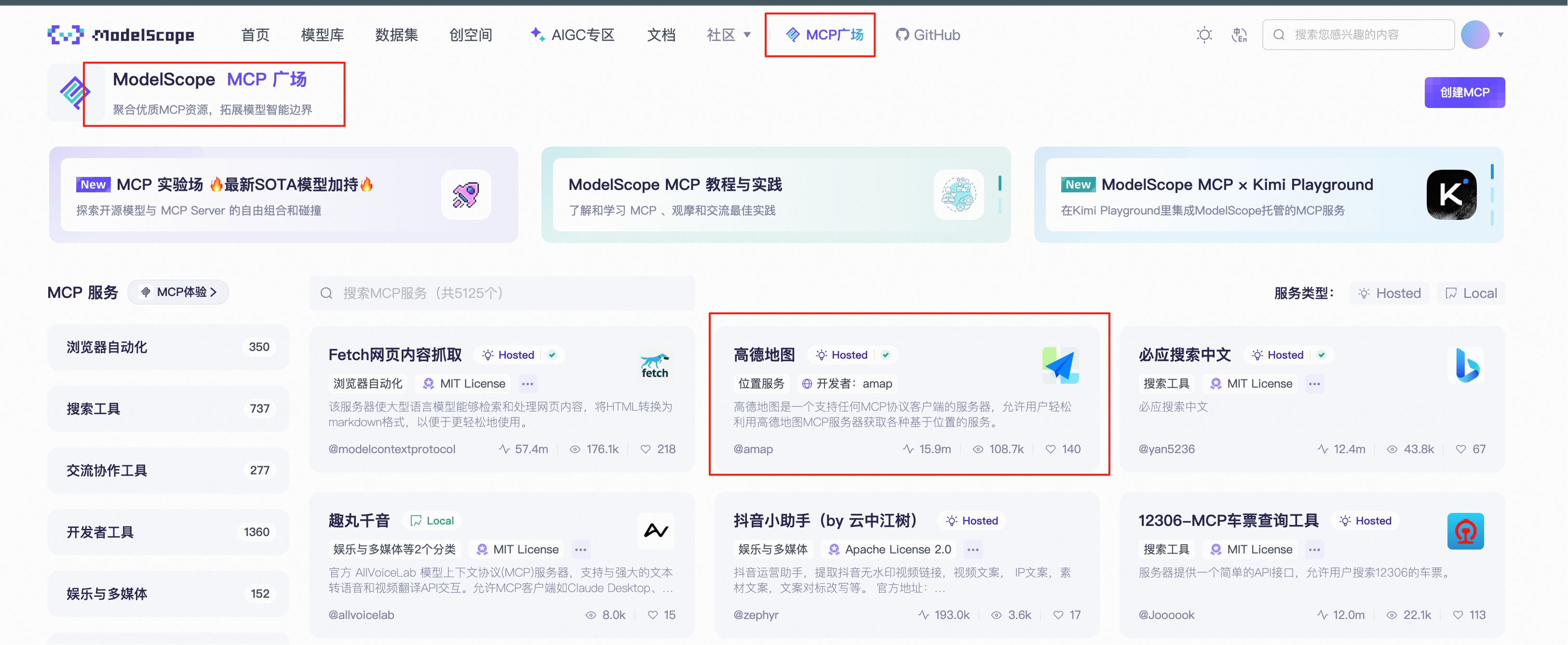Open the 抖音小助手 card title
The image size is (1568, 645).
click(825, 521)
